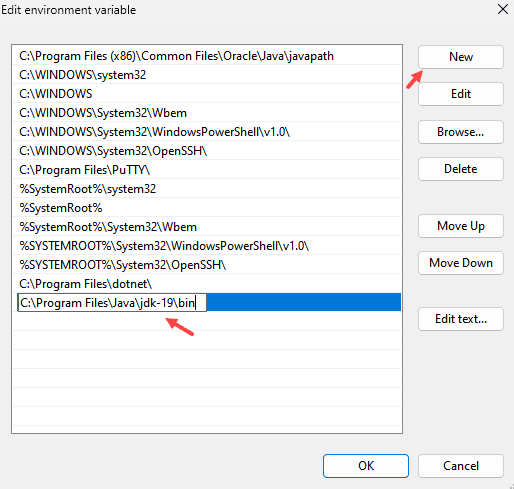
Task: Select the %SystemRoot%\system32 entry
Action: click(x=207, y=189)
